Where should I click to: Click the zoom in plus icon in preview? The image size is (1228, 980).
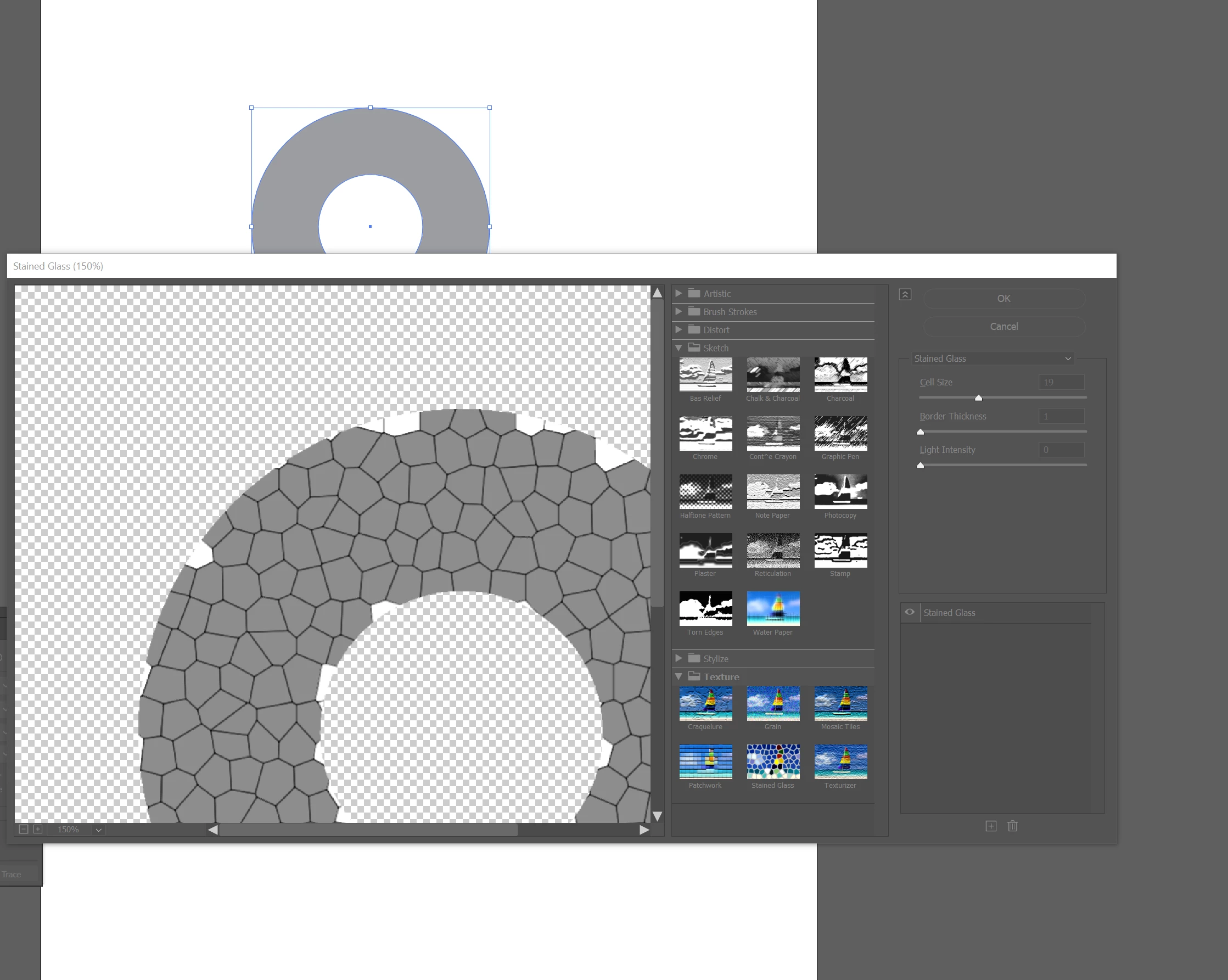coord(37,830)
